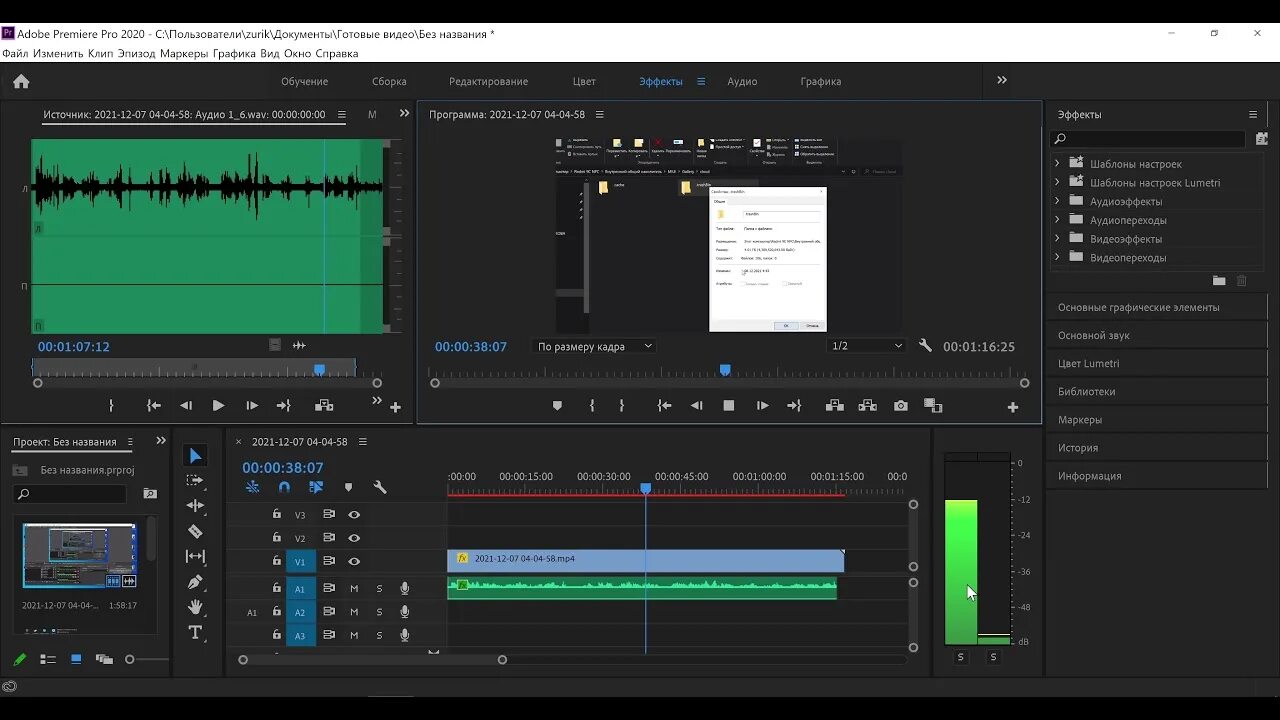Image resolution: width=1280 pixels, height=720 pixels.
Task: Click Lift button in Program monitor
Action: 834,406
